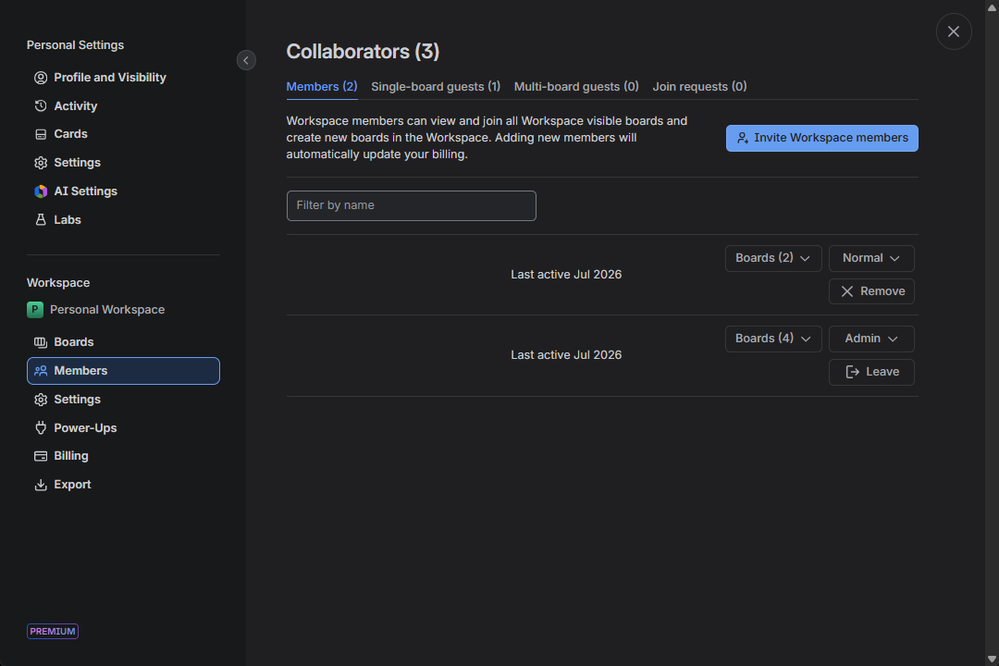Image resolution: width=999 pixels, height=666 pixels.
Task: Expand the Boards (4) dropdown
Action: (x=773, y=338)
